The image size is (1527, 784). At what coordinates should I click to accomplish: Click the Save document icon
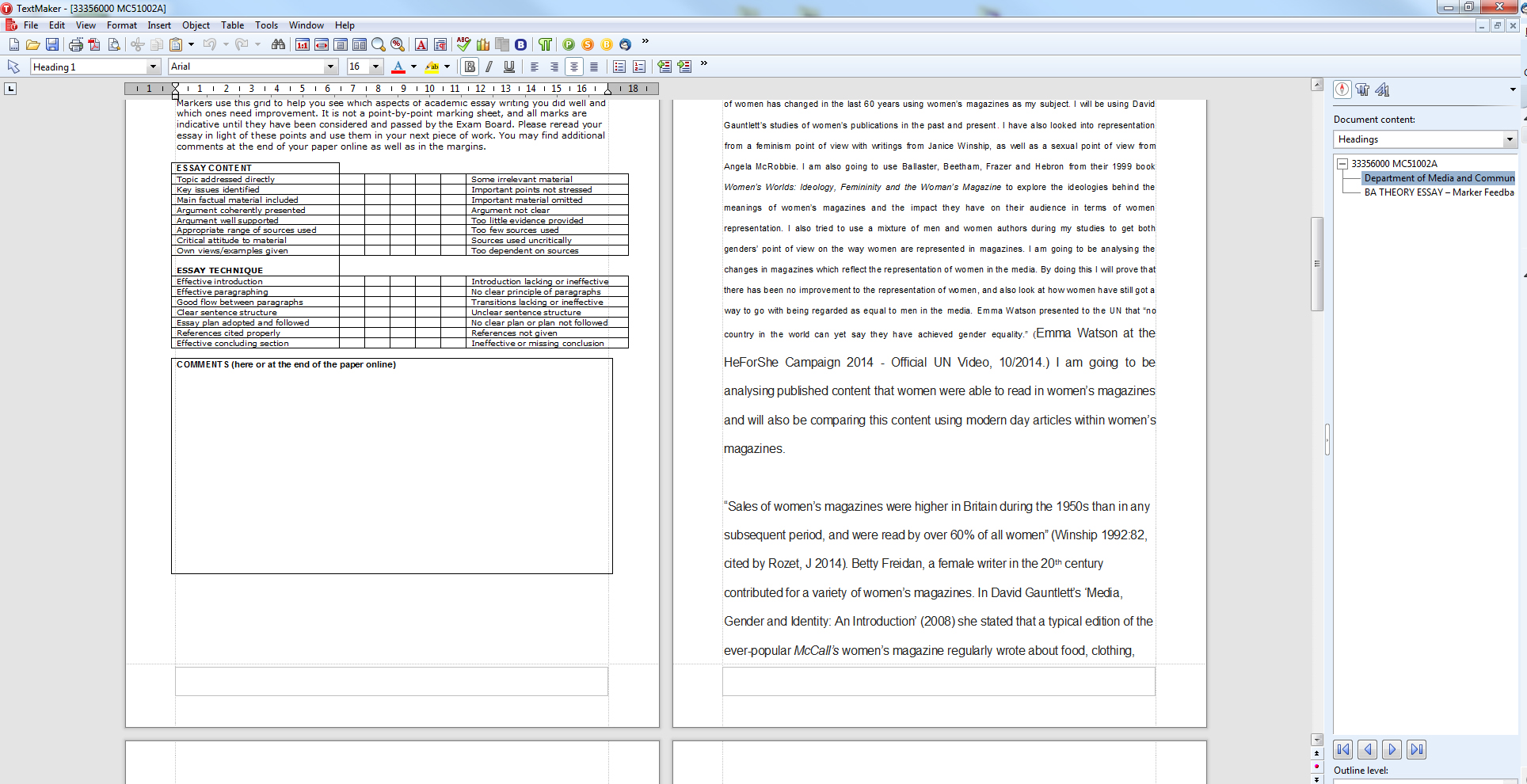(52, 44)
